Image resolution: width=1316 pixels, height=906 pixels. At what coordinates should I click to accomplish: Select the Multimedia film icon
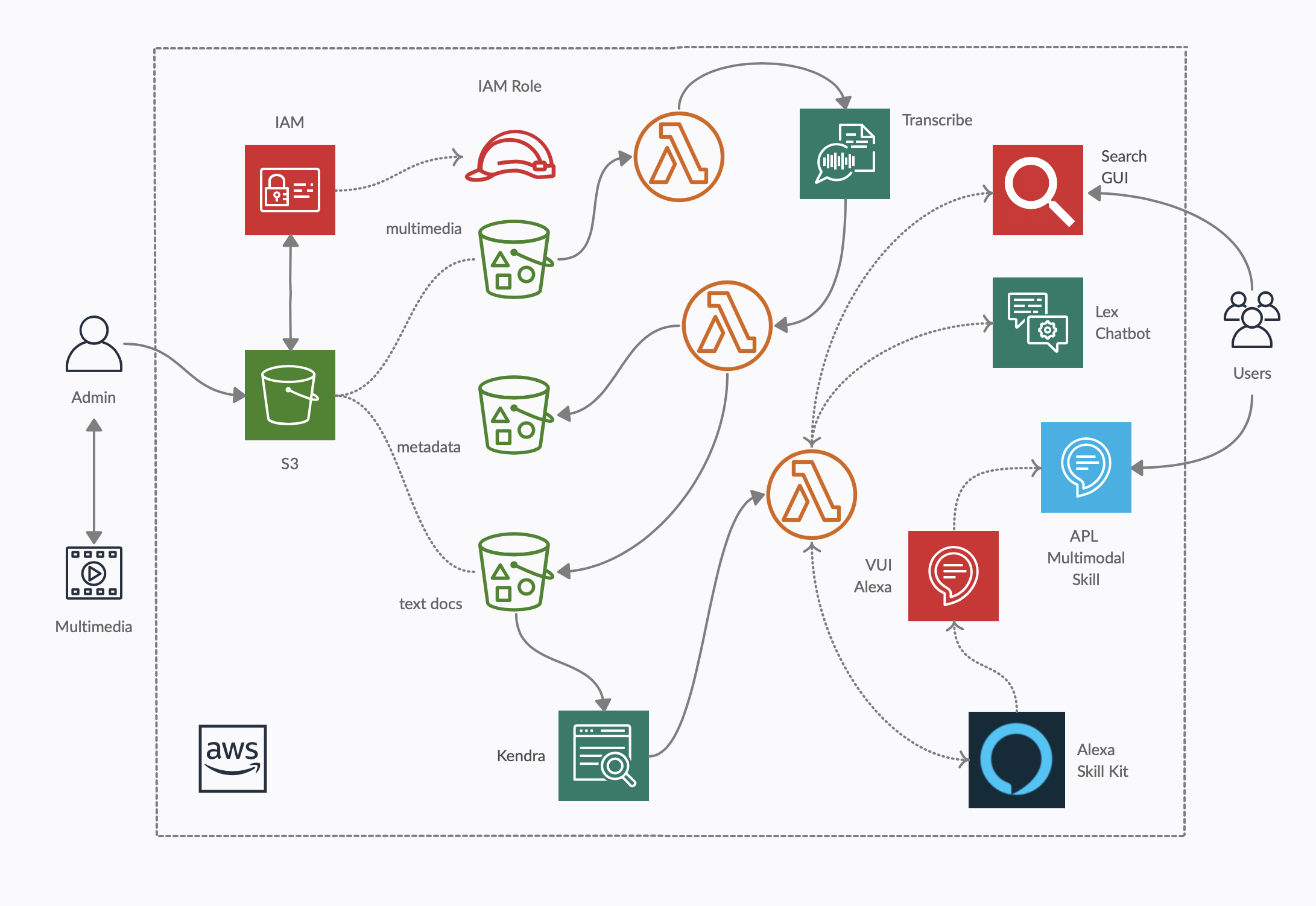pos(94,572)
